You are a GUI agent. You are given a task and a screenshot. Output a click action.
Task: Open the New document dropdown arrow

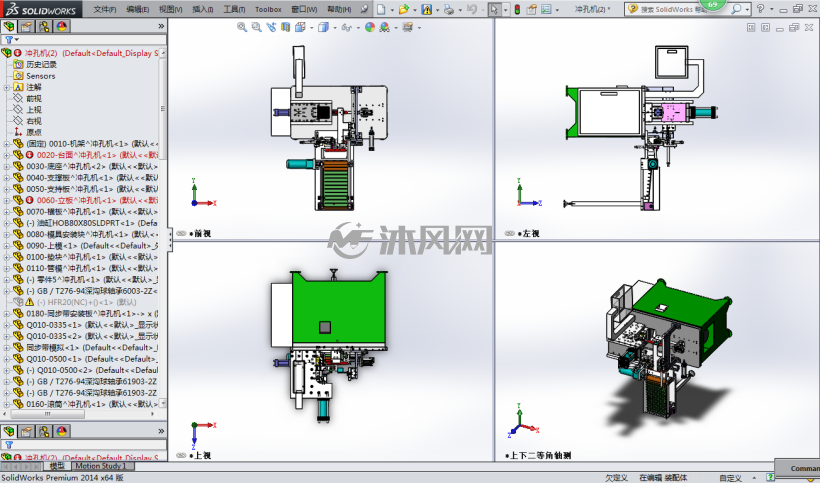[x=392, y=9]
